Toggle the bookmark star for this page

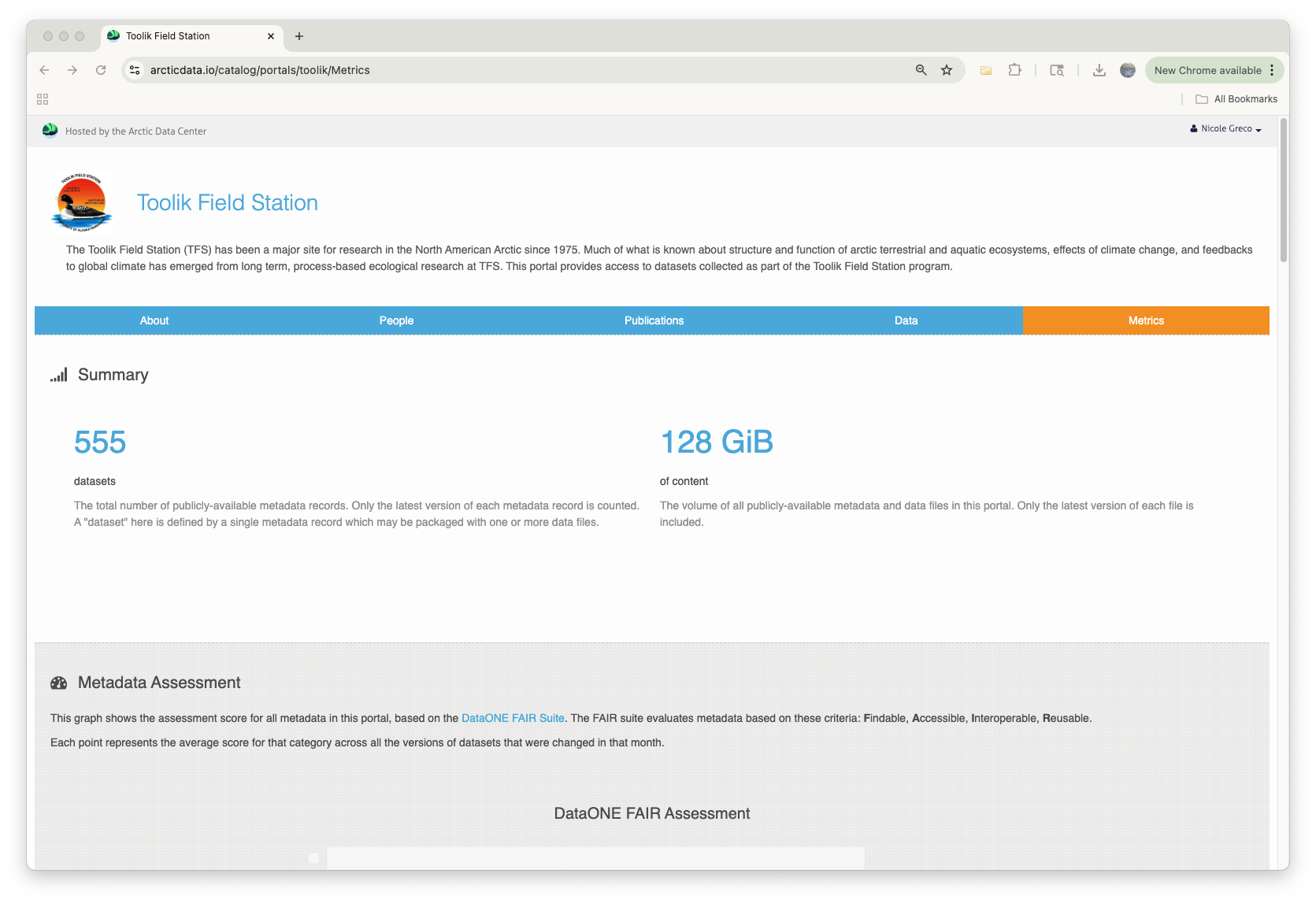pyautogui.click(x=946, y=70)
